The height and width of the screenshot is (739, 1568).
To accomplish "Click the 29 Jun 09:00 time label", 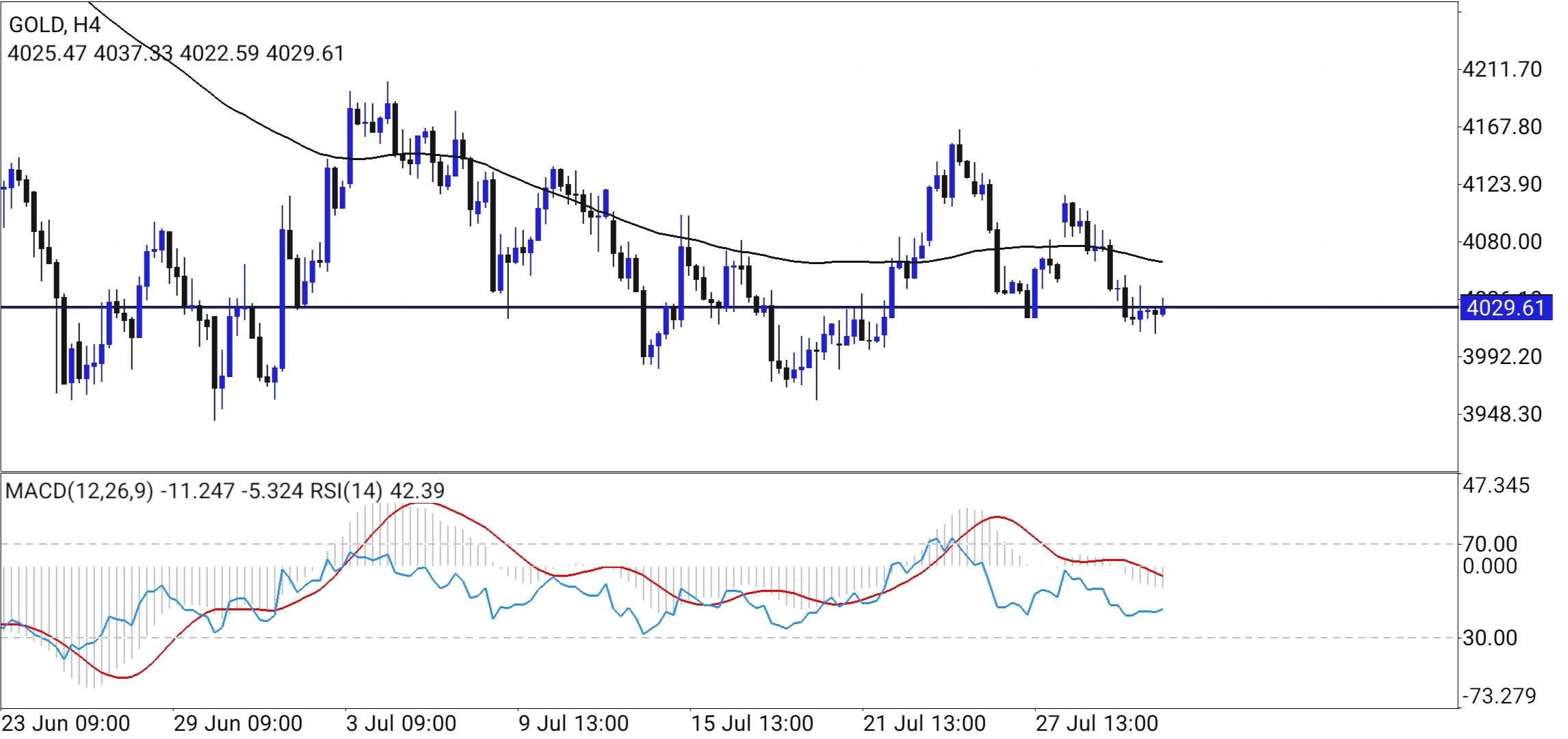I will pyautogui.click(x=237, y=724).
